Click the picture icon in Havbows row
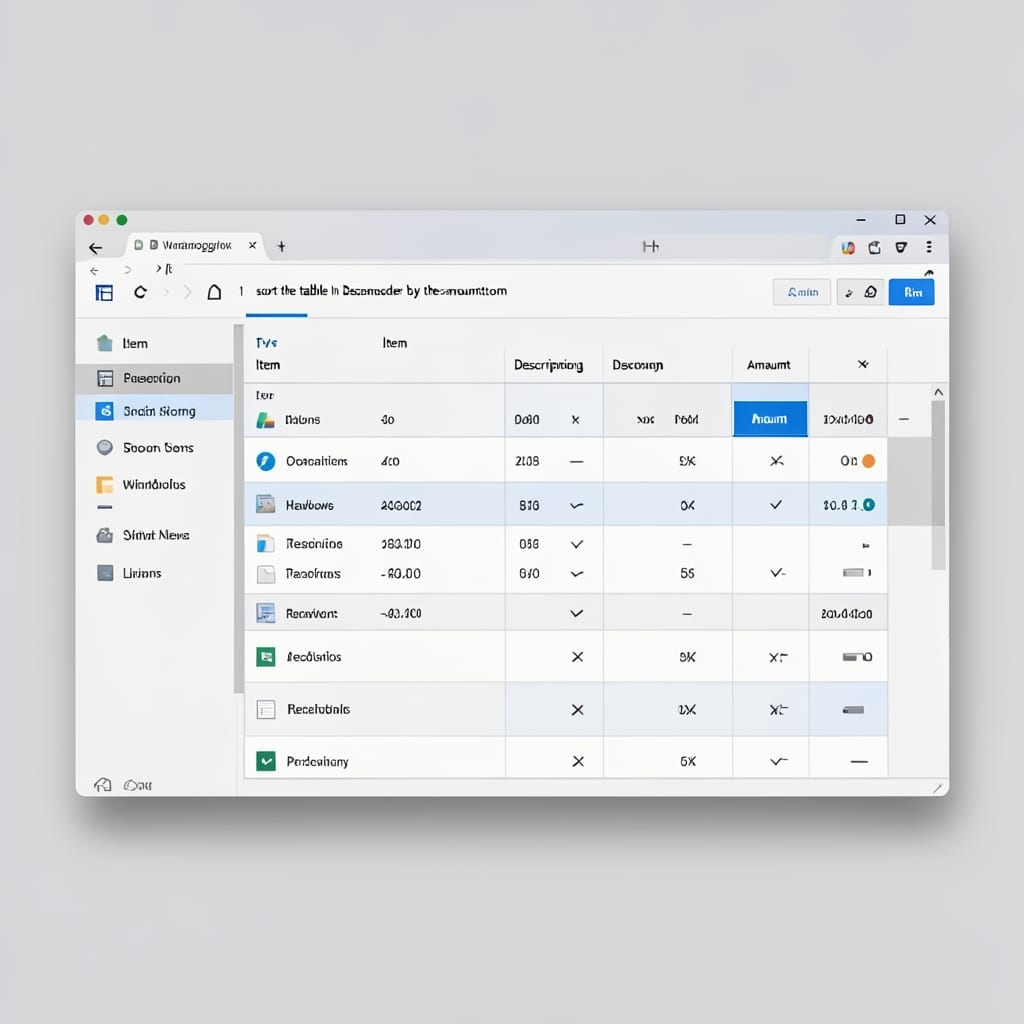1024x1024 pixels. point(265,505)
